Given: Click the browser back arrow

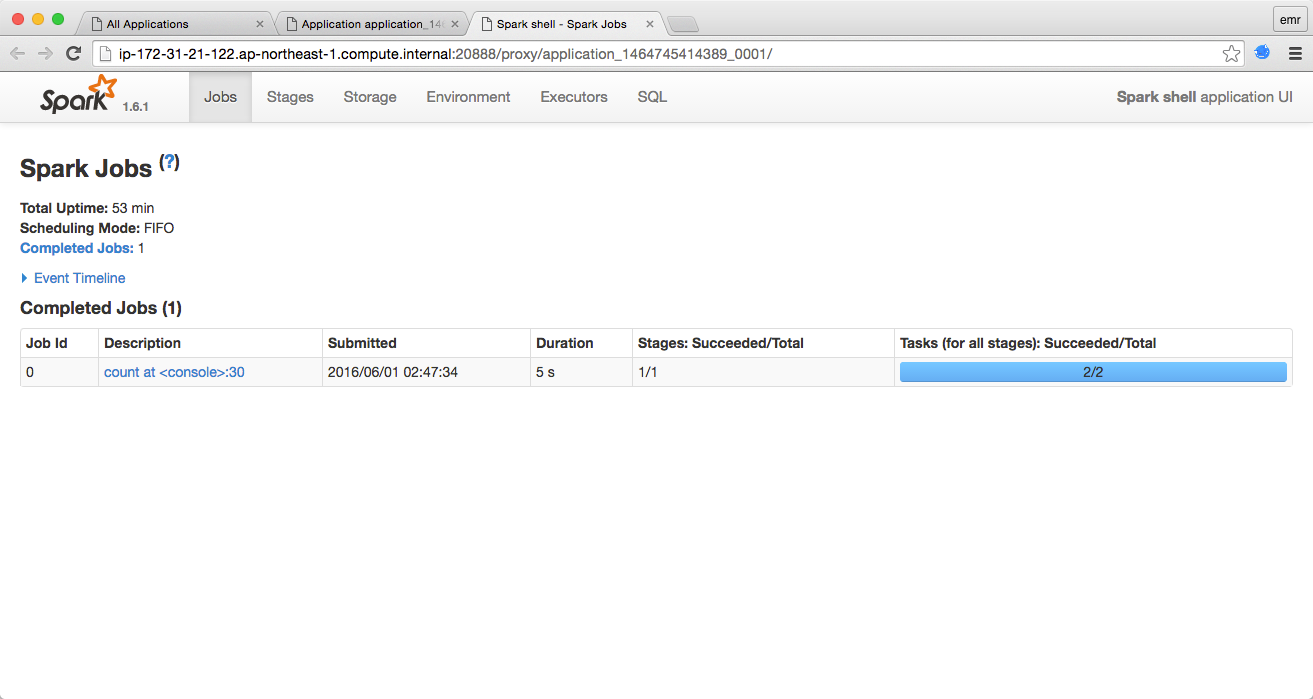Looking at the screenshot, I should 17,53.
